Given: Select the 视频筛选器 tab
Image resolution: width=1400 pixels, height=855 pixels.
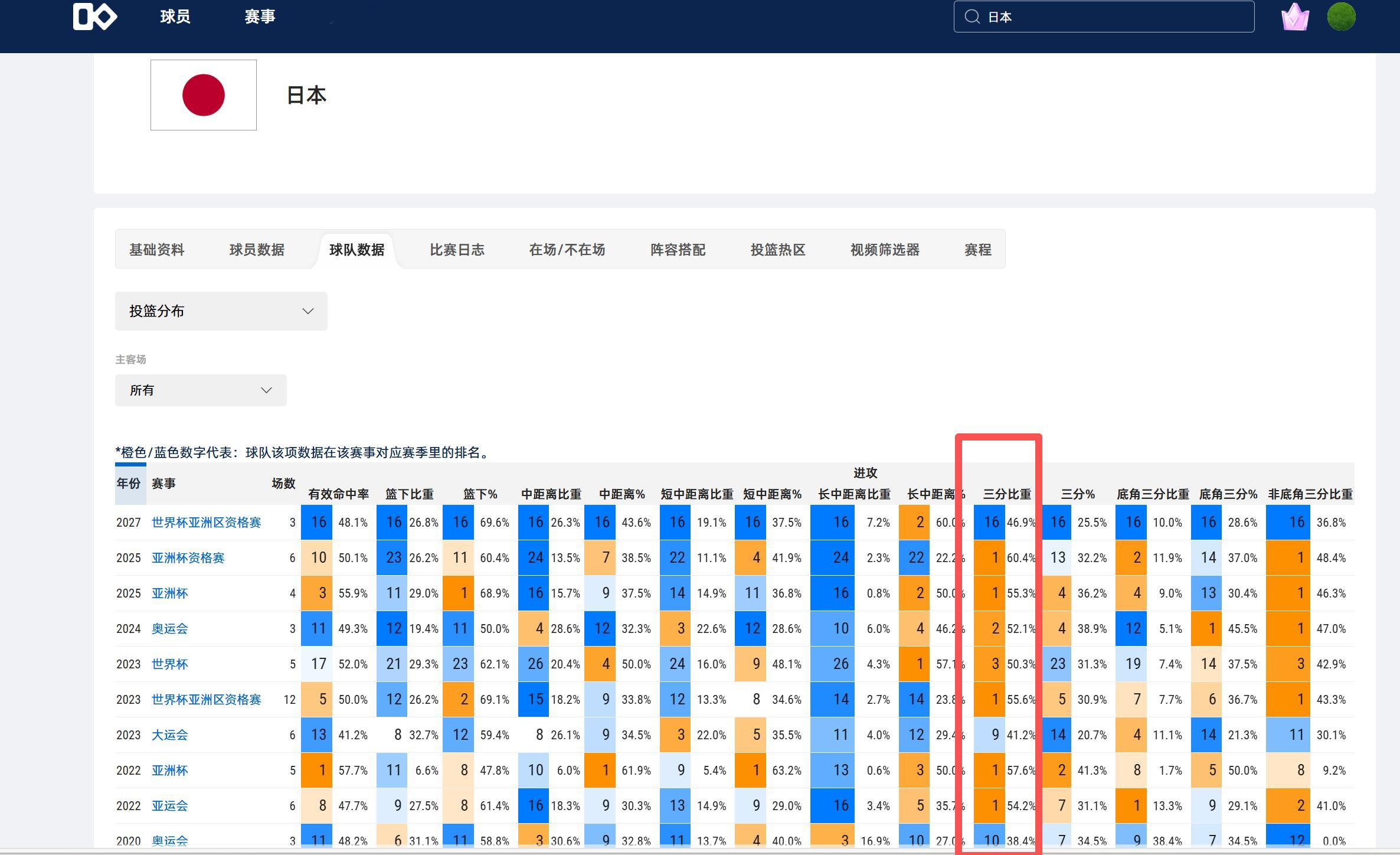Looking at the screenshot, I should tap(884, 250).
